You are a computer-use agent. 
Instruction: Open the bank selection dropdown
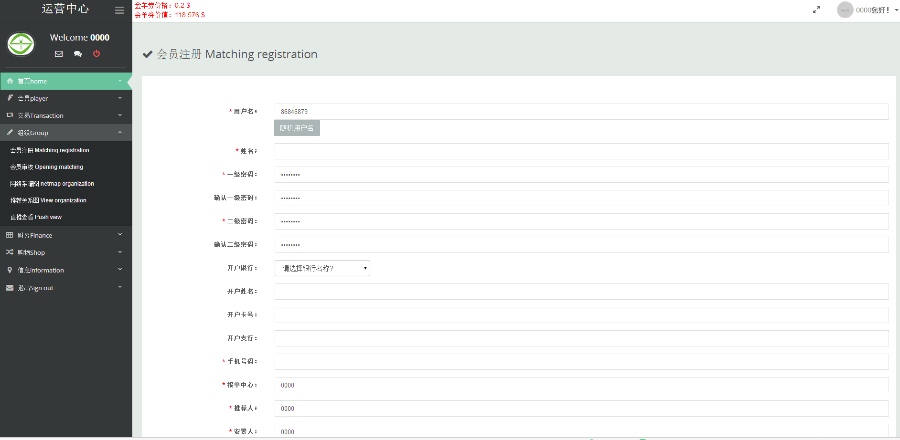tap(323, 268)
